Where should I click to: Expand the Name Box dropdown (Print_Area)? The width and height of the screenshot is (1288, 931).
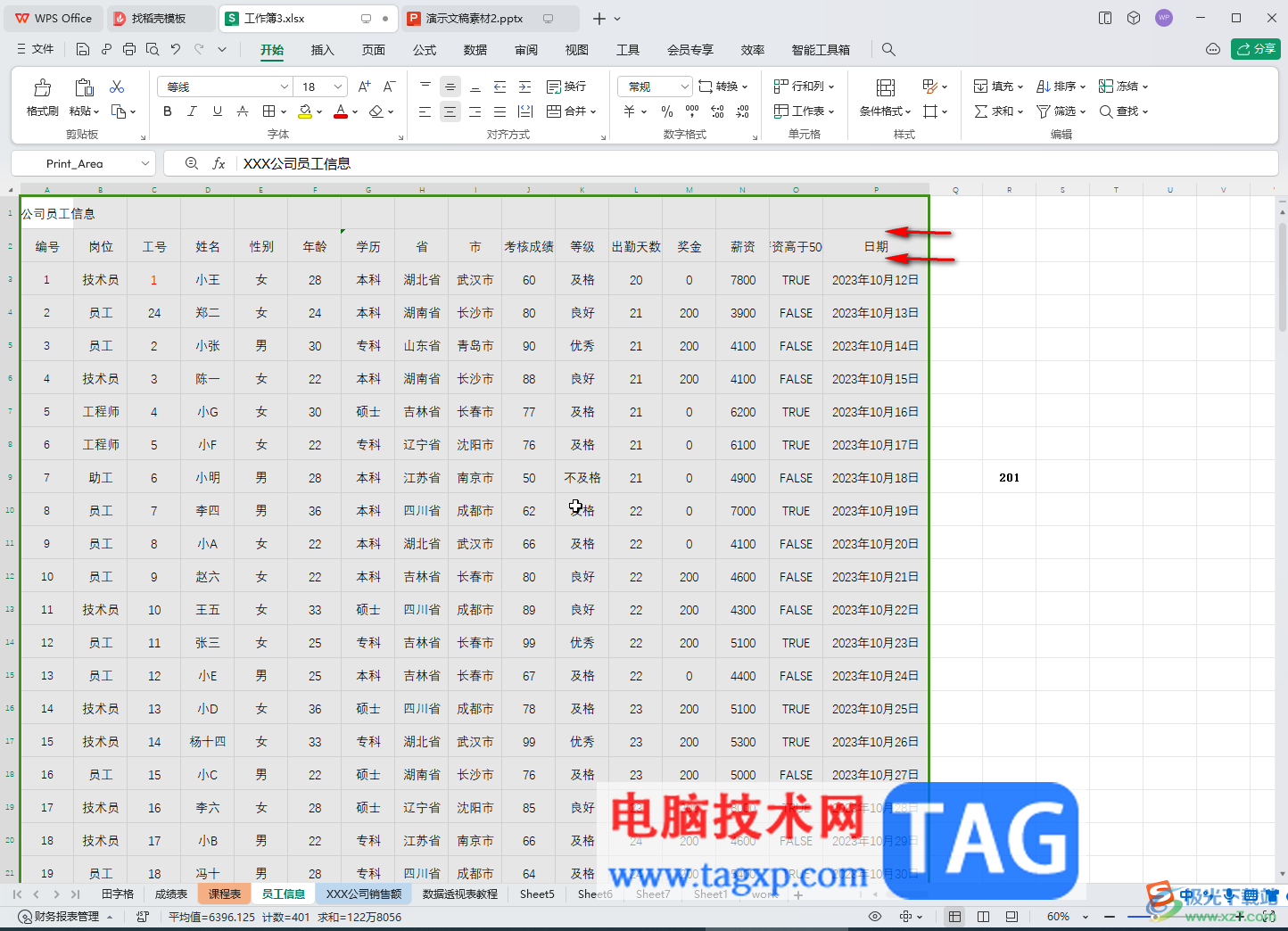[x=145, y=163]
